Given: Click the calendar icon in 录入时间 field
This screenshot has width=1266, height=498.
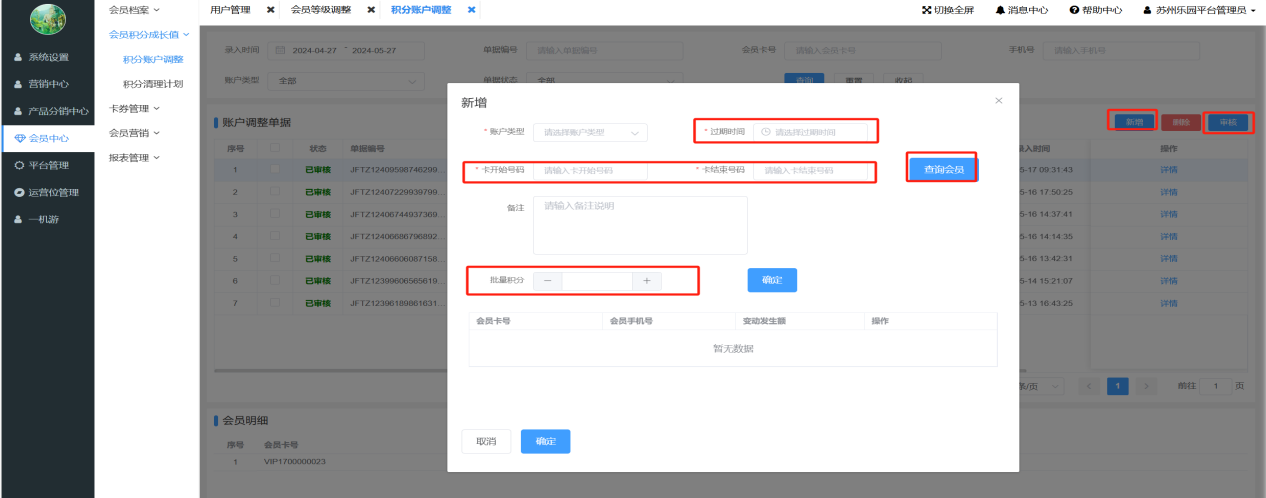Looking at the screenshot, I should [x=280, y=50].
